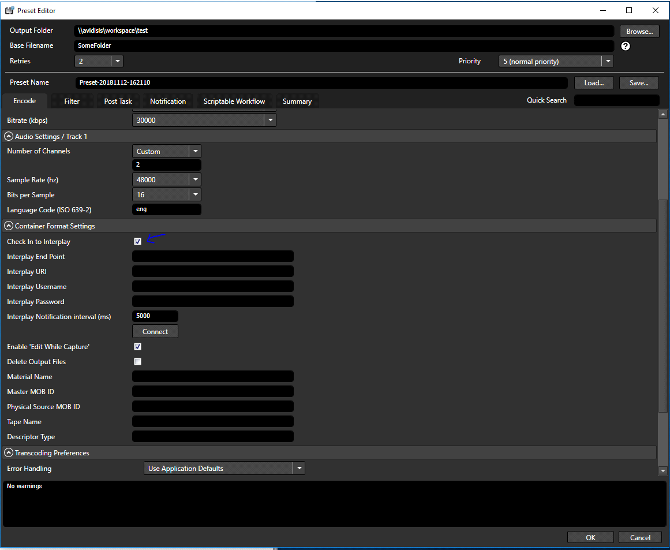The image size is (670, 550).
Task: Click the custom channels value field
Action: pyautogui.click(x=167, y=165)
